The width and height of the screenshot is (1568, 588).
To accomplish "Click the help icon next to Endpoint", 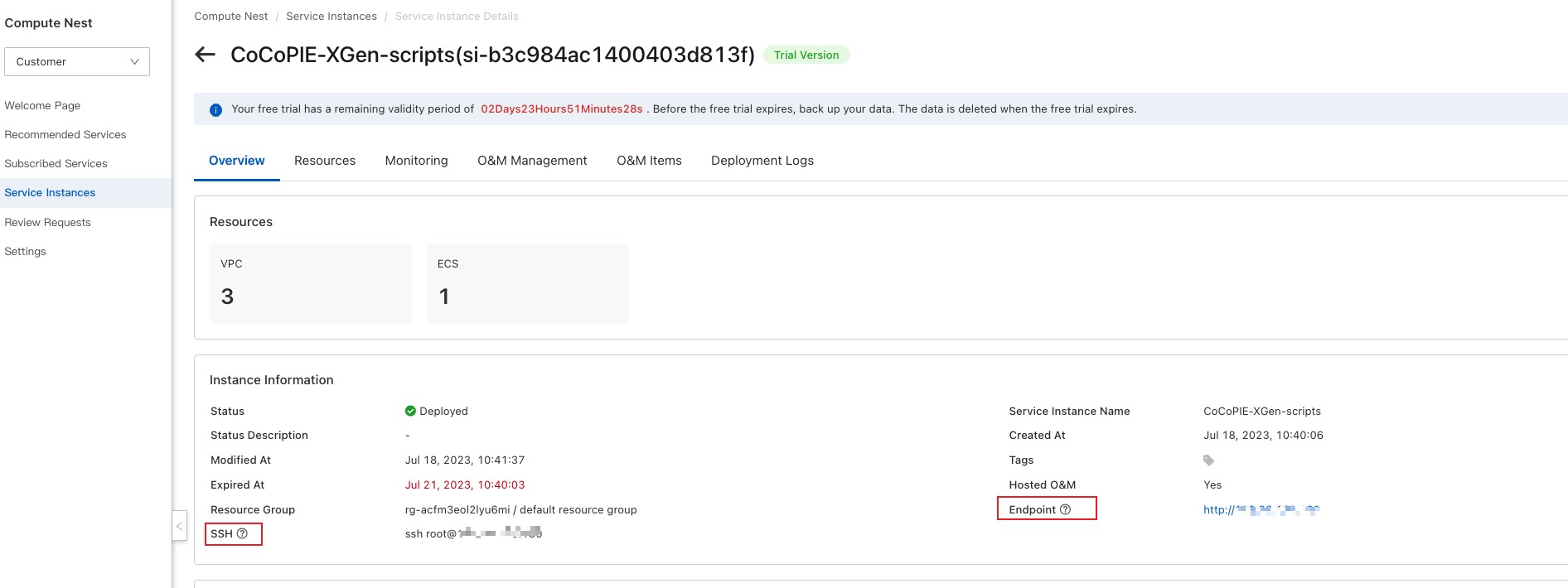I will [1065, 509].
